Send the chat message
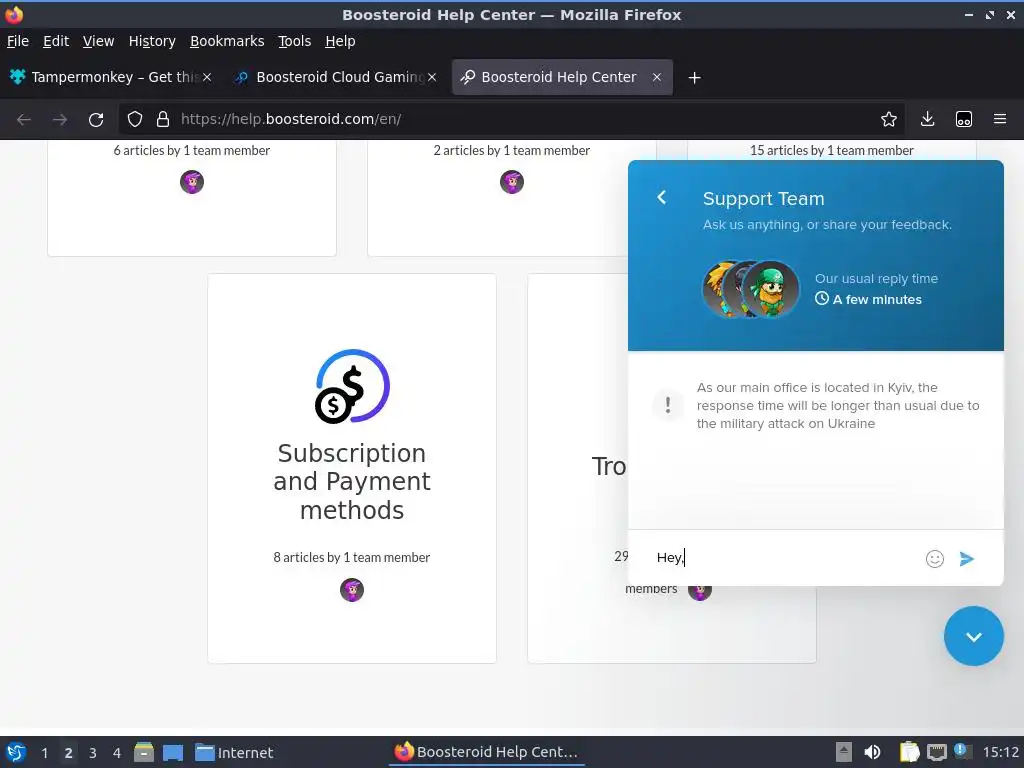Image resolution: width=1024 pixels, height=768 pixels. pyautogui.click(x=967, y=558)
